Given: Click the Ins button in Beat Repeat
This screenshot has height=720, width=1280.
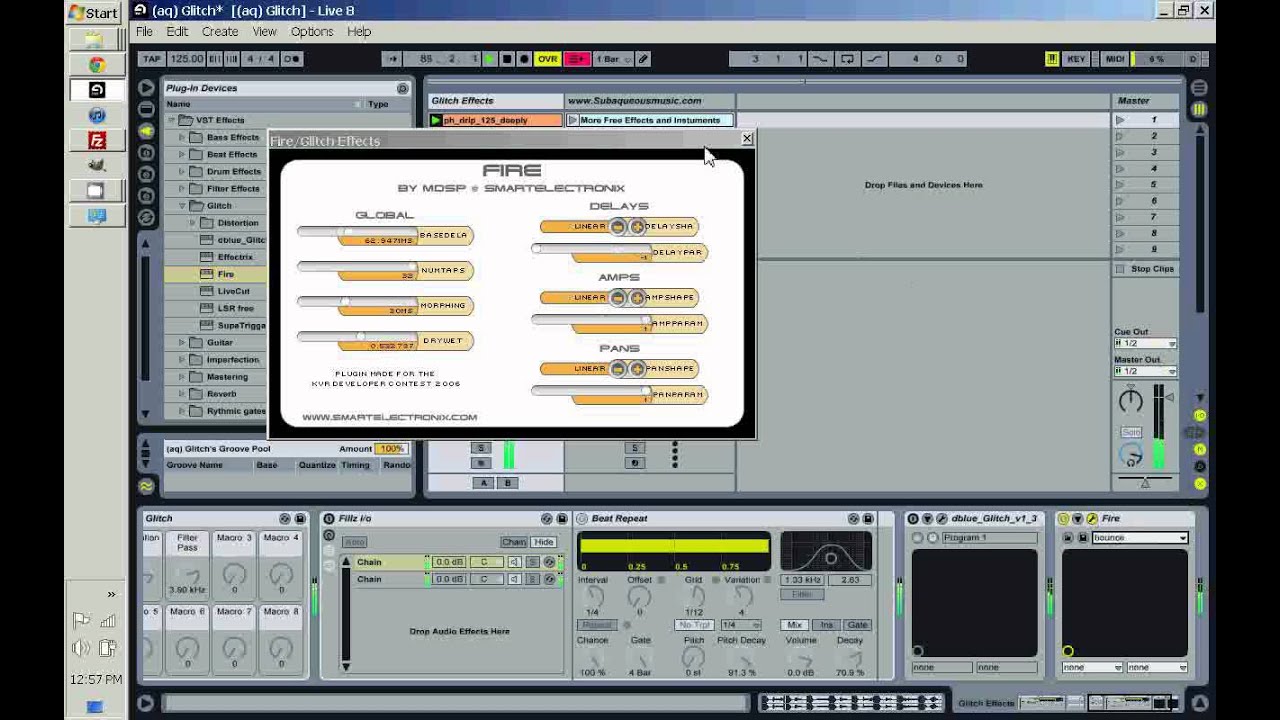Looking at the screenshot, I should 826,625.
